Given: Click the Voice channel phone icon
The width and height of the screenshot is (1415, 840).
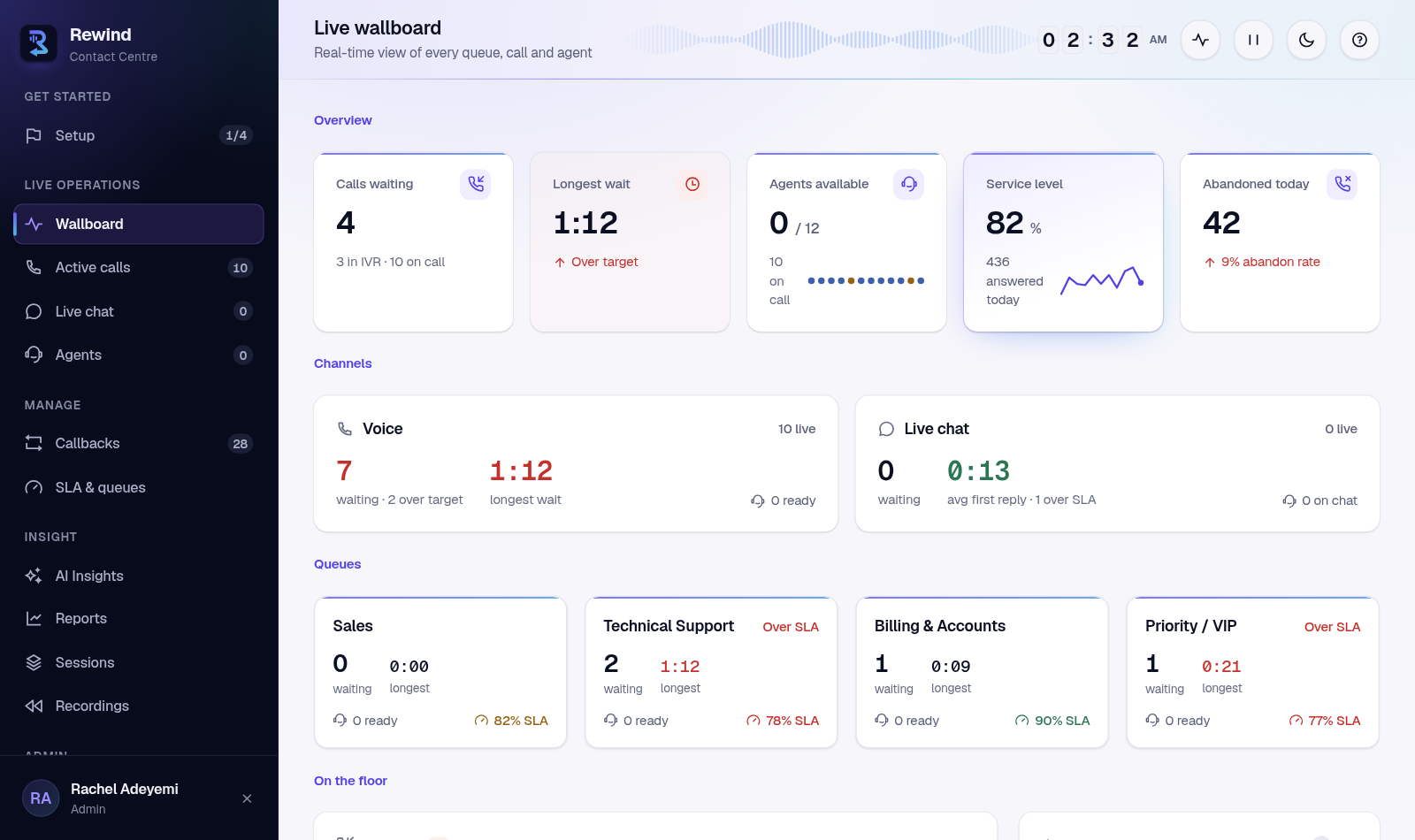Looking at the screenshot, I should [x=345, y=429].
